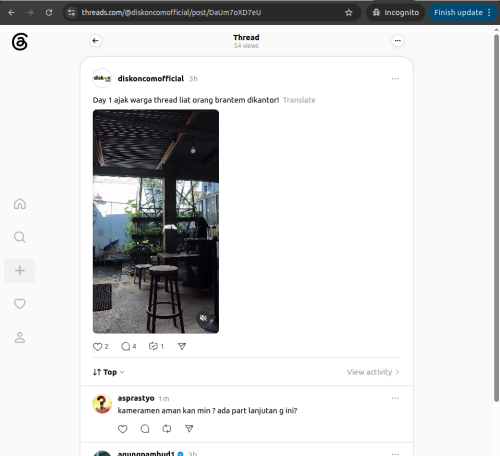Viewport: 500px width, 456px height.
Task: Unmute the video with speaker icon
Action: click(203, 318)
